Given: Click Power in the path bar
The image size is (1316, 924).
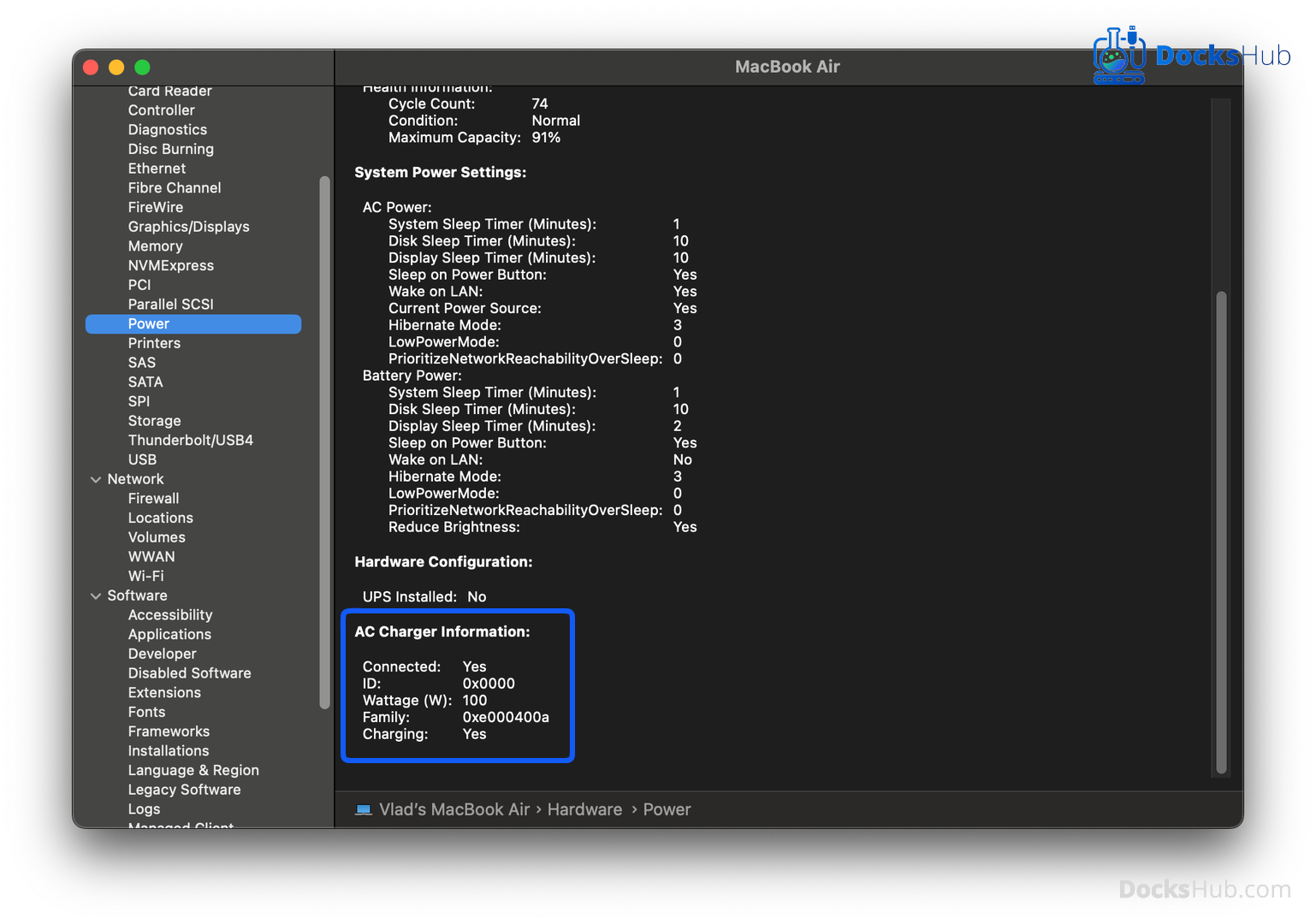Looking at the screenshot, I should (x=667, y=809).
